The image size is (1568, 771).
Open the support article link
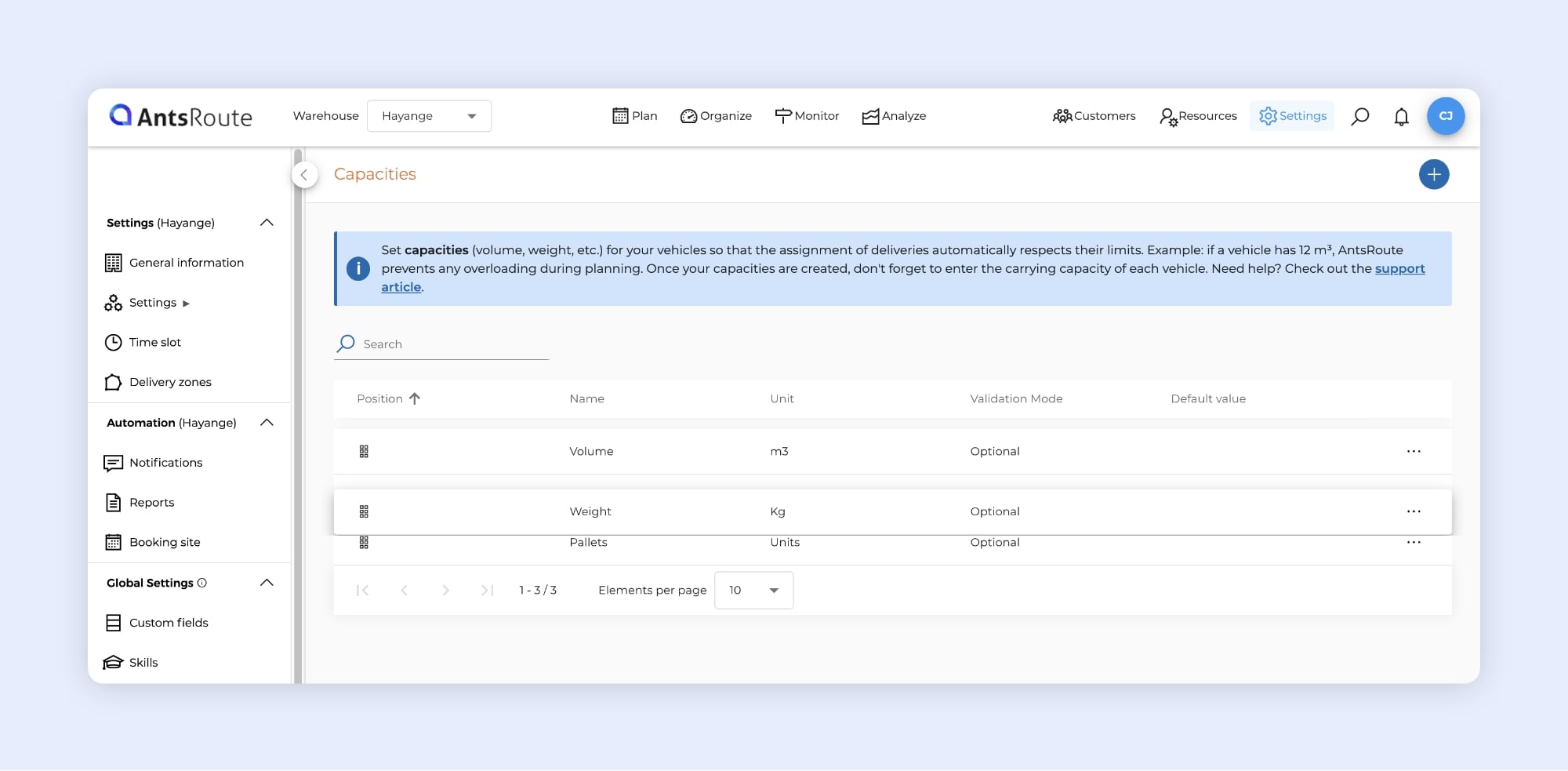pyautogui.click(x=1399, y=269)
